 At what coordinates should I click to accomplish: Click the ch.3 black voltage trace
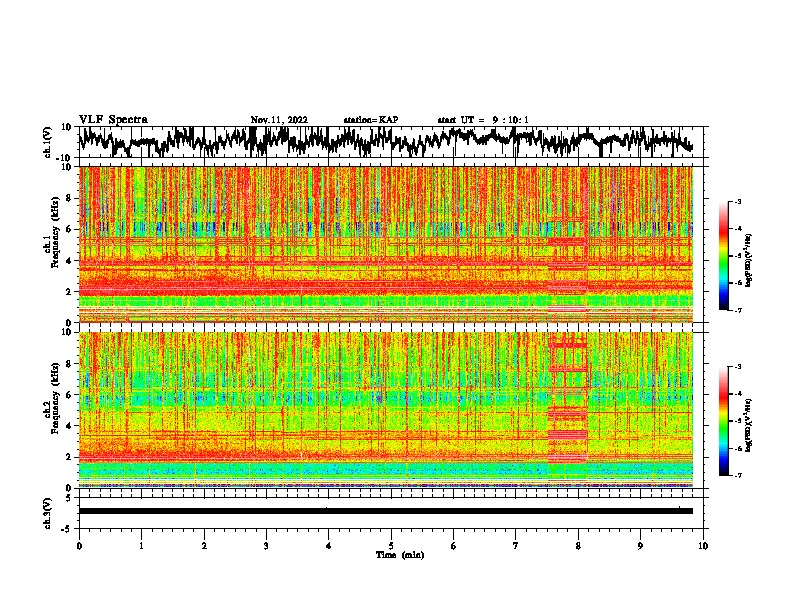click(386, 511)
